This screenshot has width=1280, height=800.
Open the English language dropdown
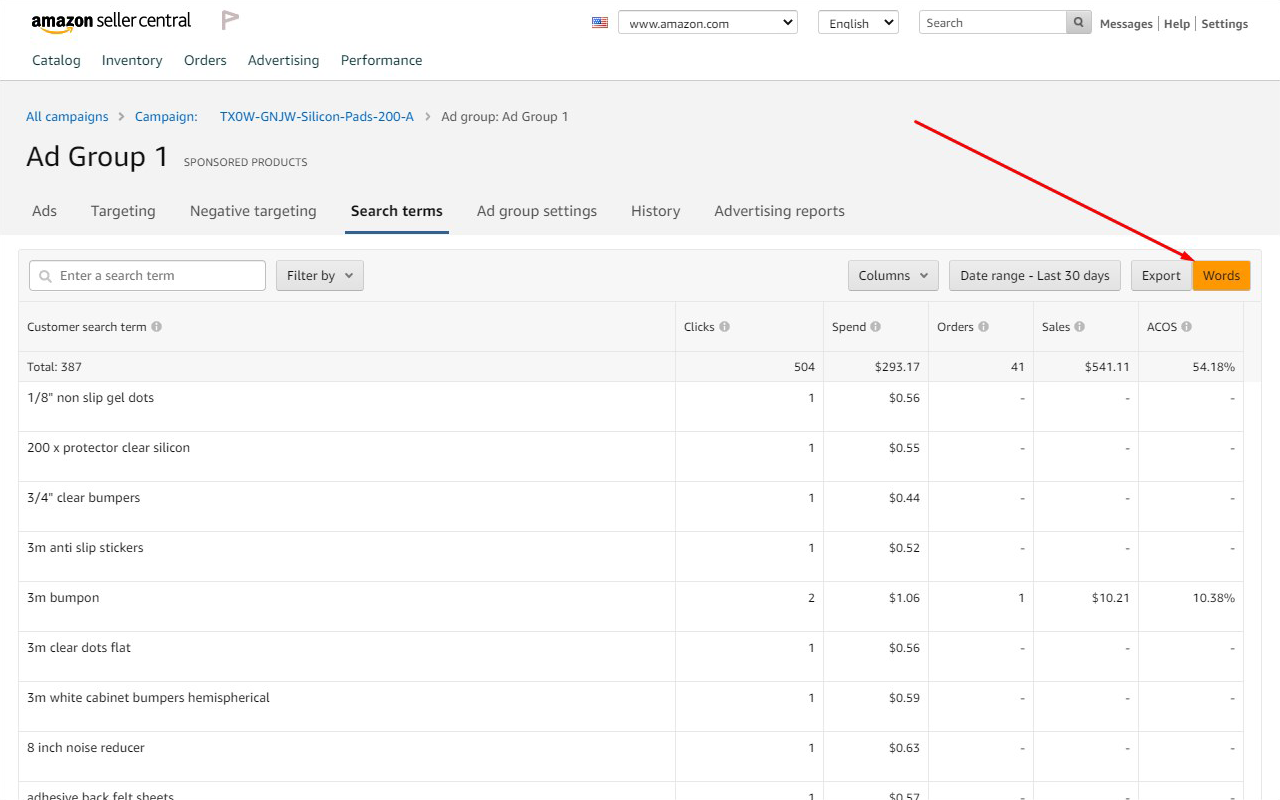click(x=858, y=22)
